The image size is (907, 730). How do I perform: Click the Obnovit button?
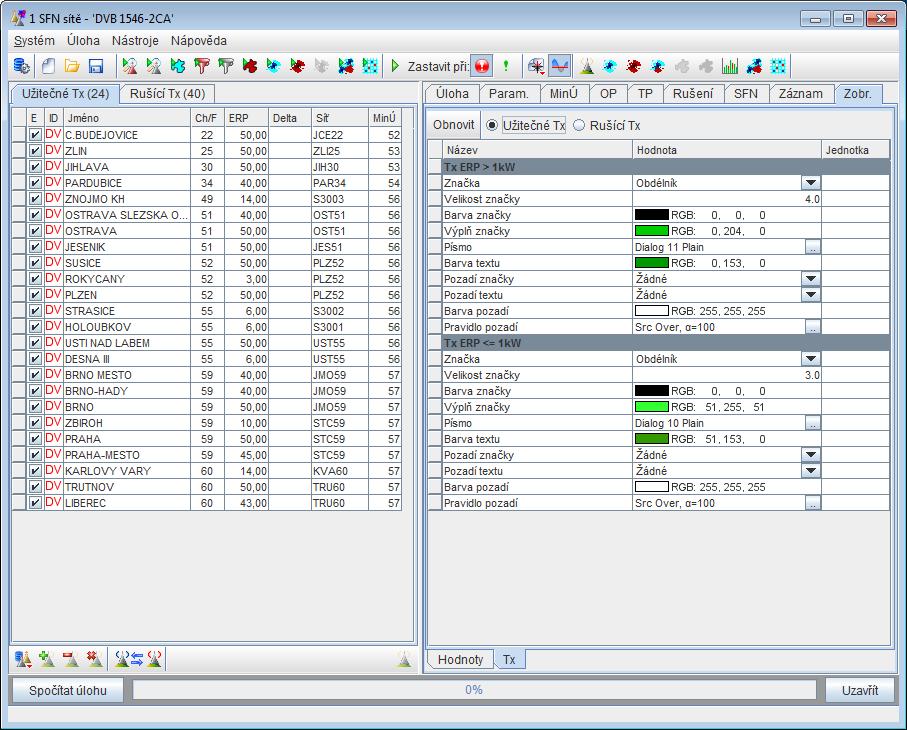[x=454, y=125]
